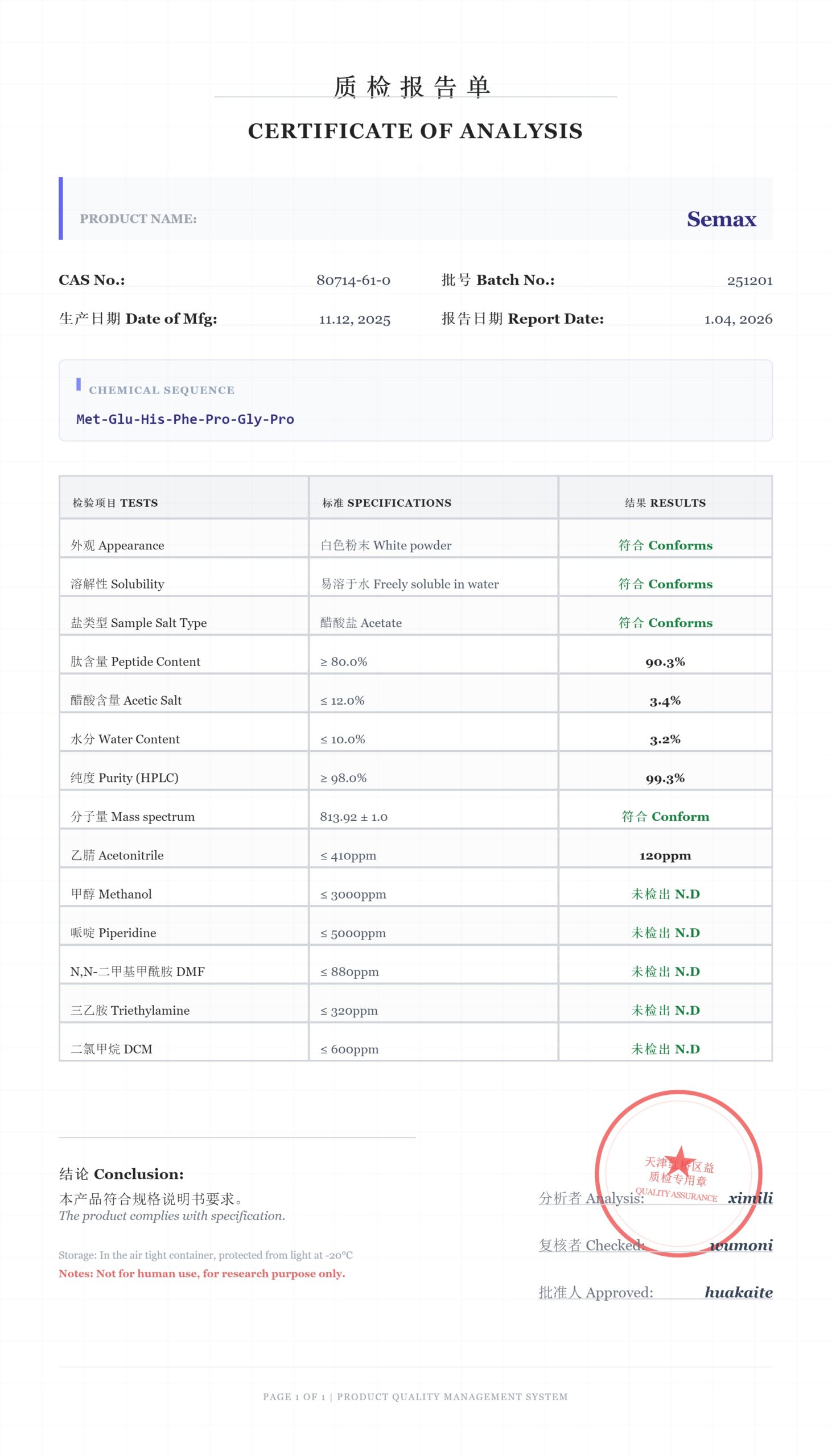Click the report date 1.04, 2026

(738, 319)
